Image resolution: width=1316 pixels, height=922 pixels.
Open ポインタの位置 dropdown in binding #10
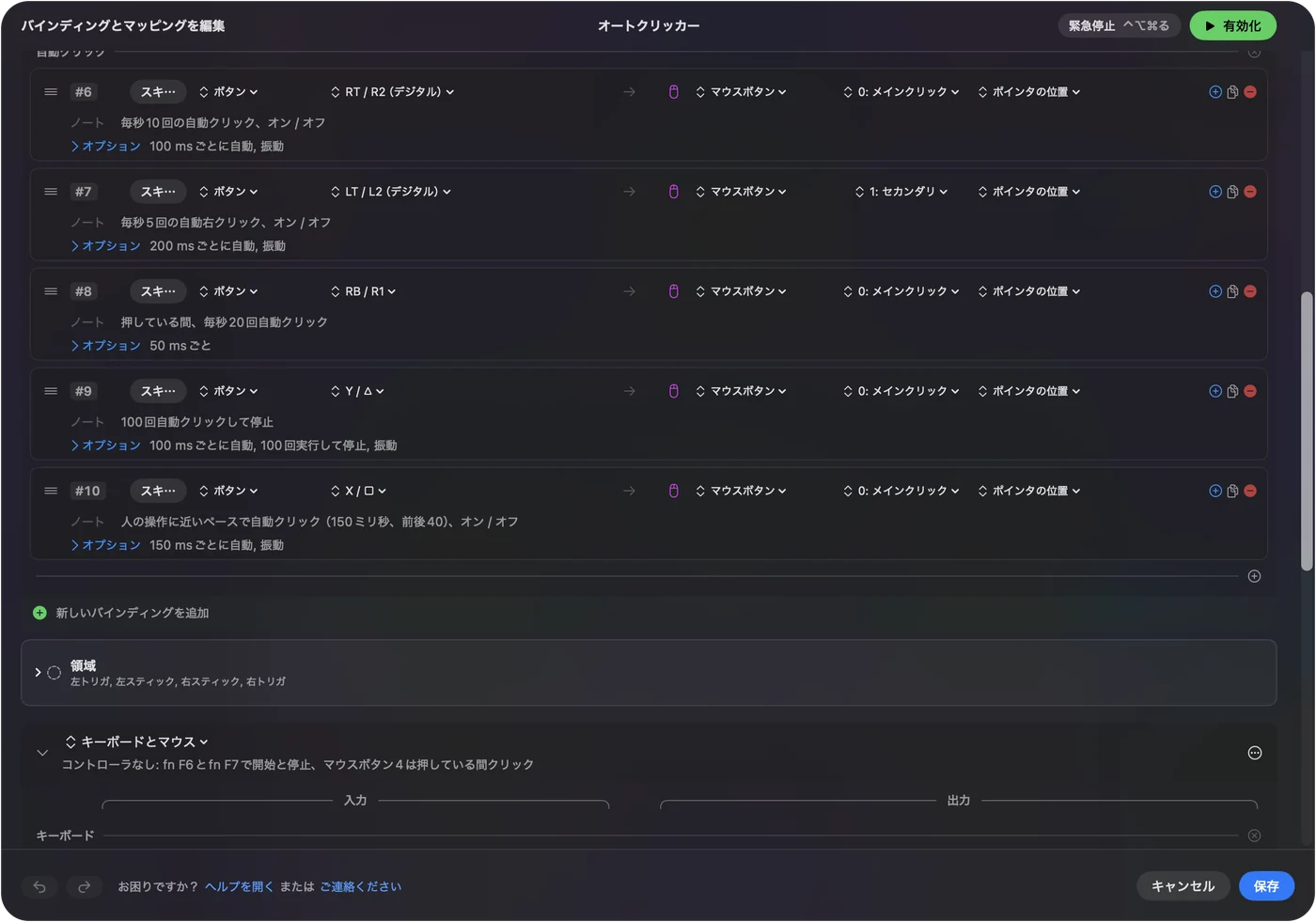(x=1029, y=491)
